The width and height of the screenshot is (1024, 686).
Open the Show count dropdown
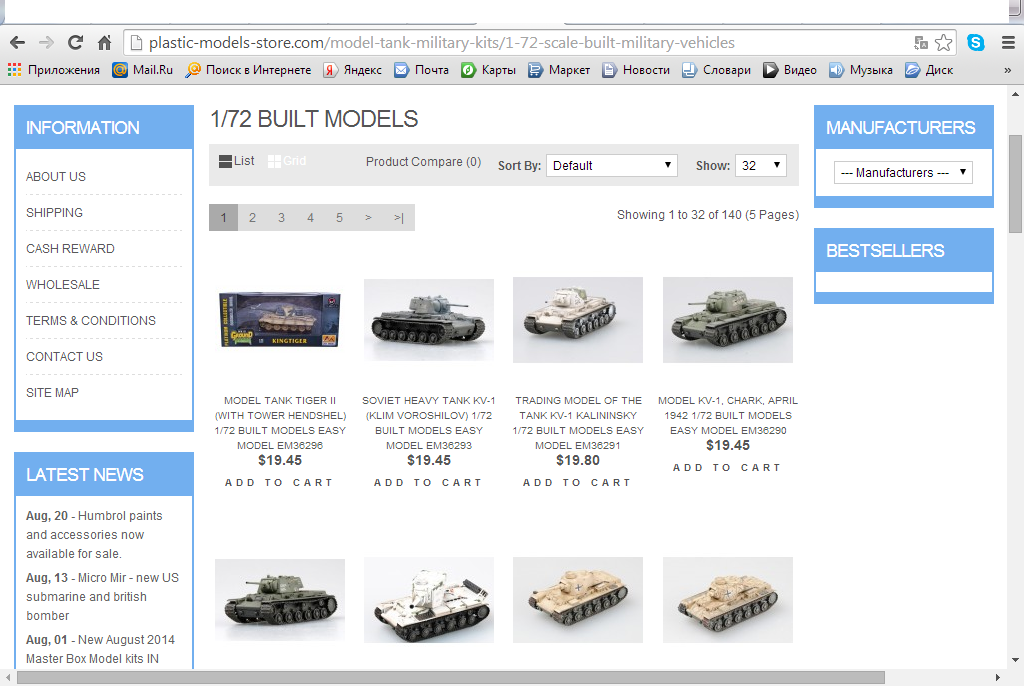(x=760, y=166)
